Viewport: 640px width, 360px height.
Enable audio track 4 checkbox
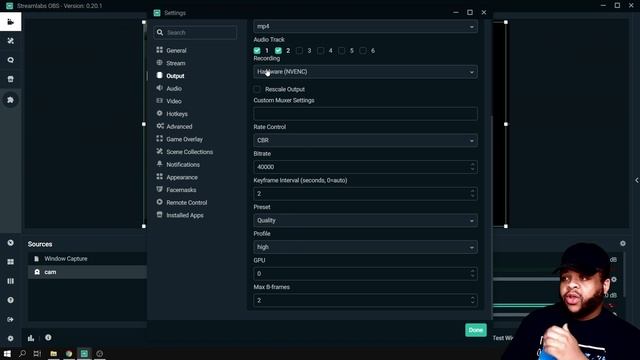click(x=321, y=51)
